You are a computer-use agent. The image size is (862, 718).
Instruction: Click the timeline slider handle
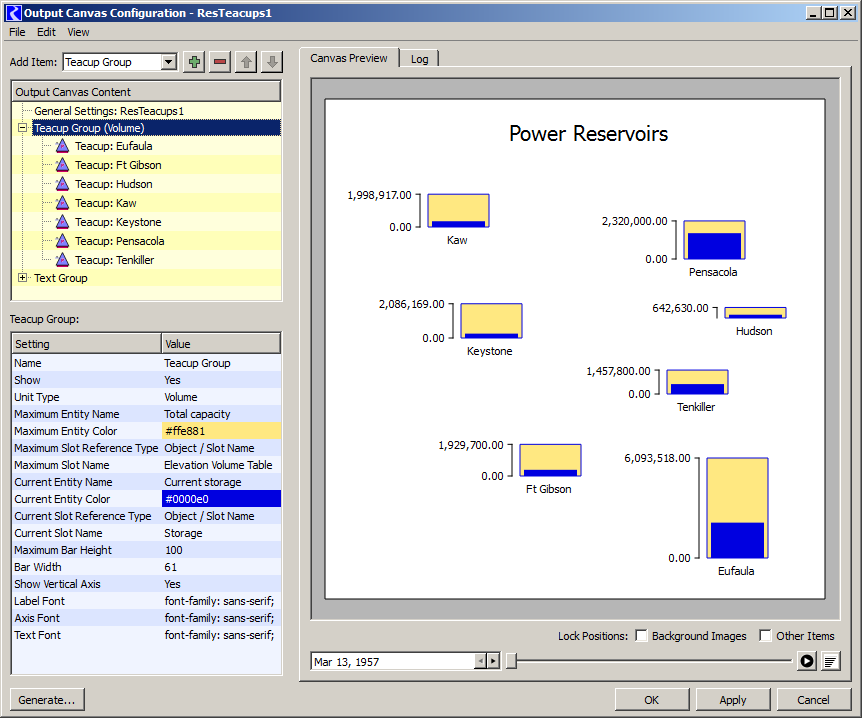(x=511, y=661)
